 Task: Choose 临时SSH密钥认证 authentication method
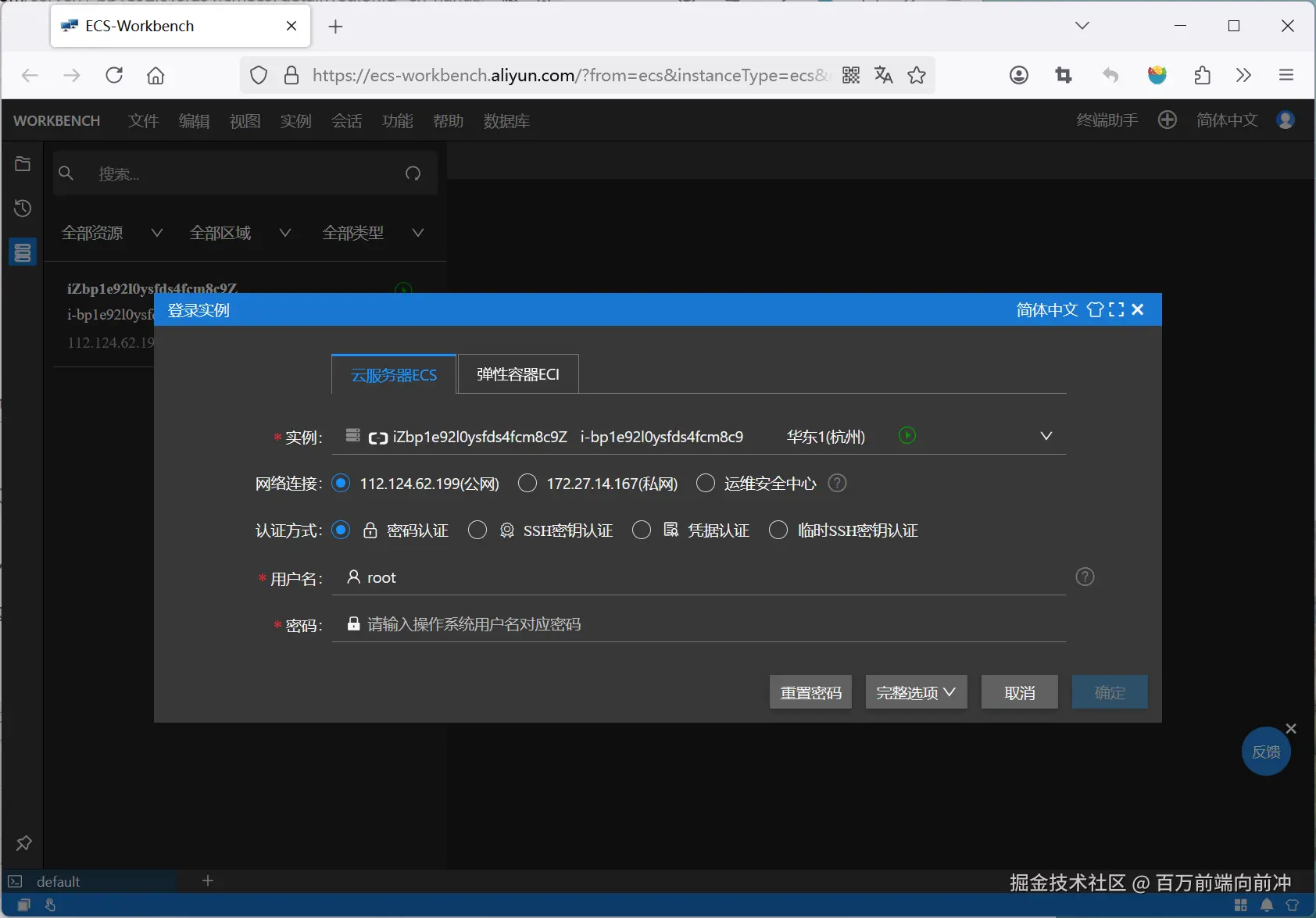[778, 530]
